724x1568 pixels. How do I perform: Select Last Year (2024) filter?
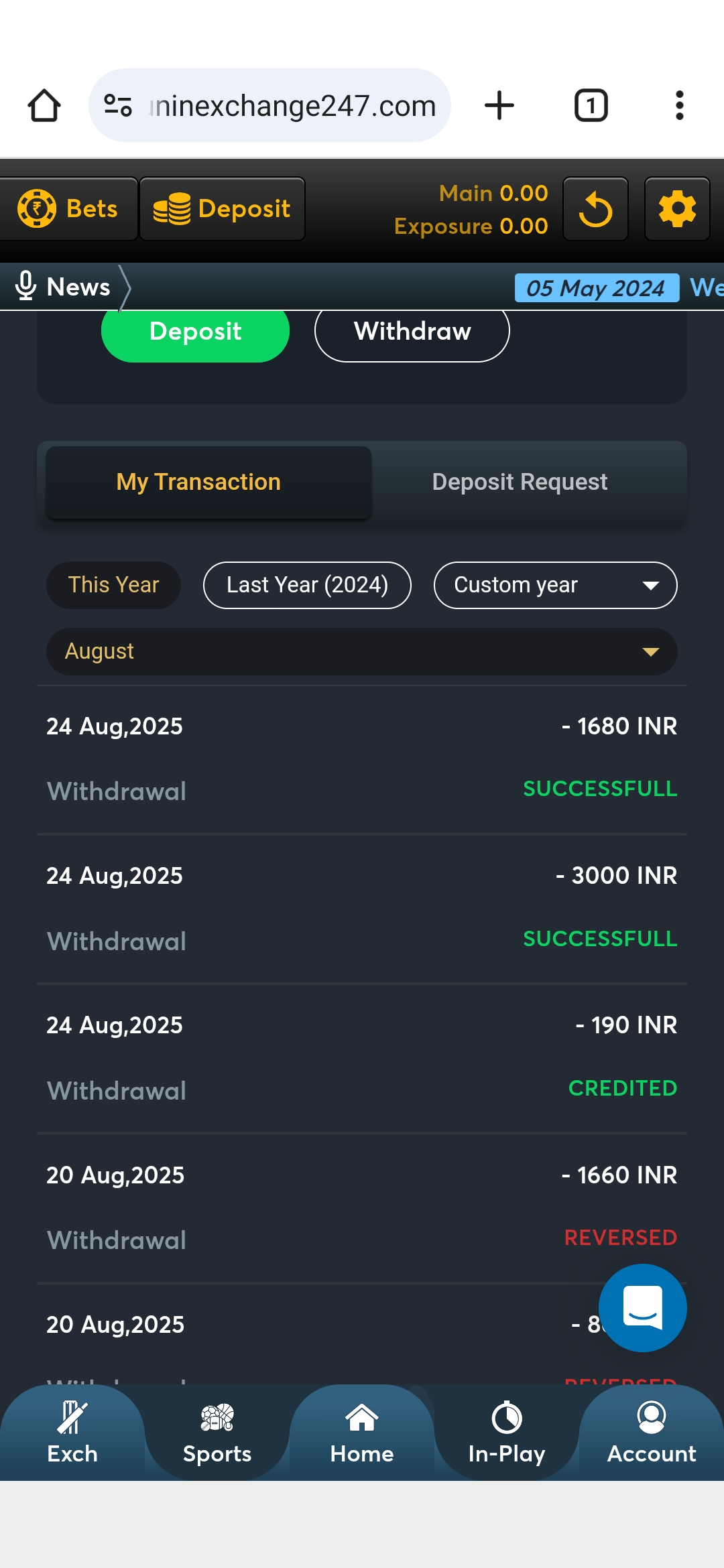tap(307, 585)
